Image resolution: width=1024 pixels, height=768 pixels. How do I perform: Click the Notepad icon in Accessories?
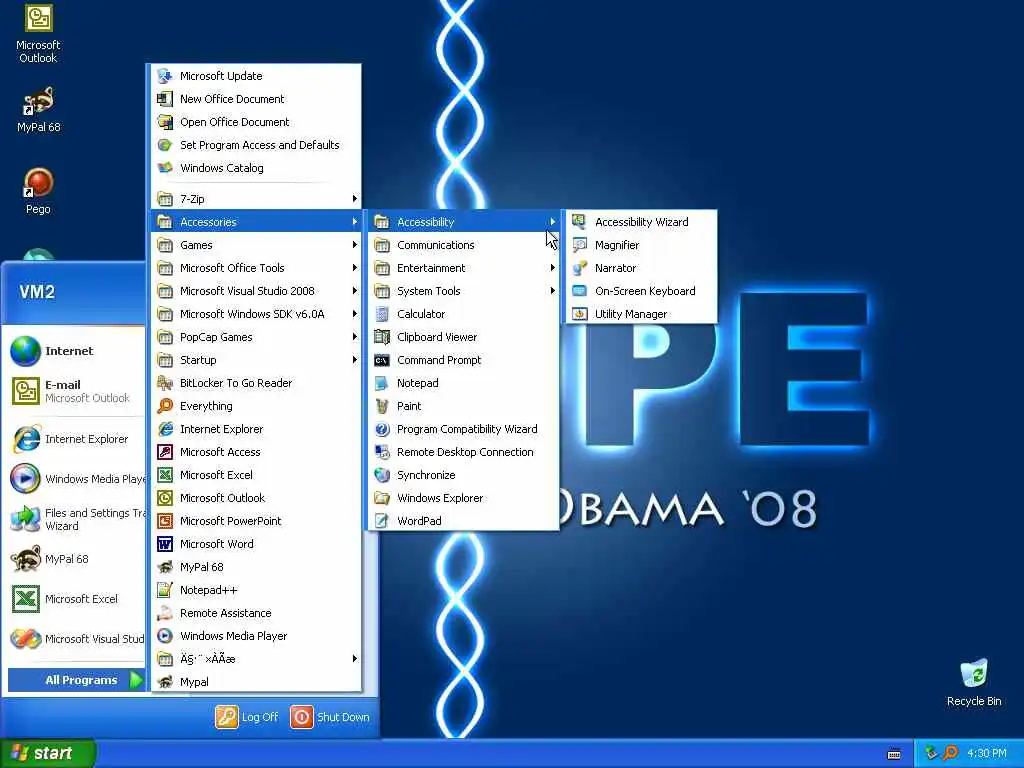382,383
